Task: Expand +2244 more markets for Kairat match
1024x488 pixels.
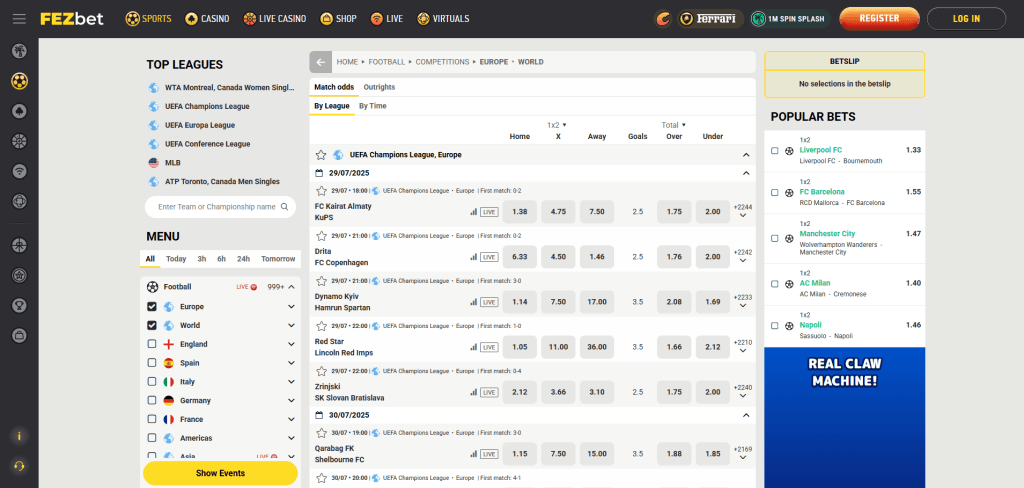Action: [x=743, y=210]
